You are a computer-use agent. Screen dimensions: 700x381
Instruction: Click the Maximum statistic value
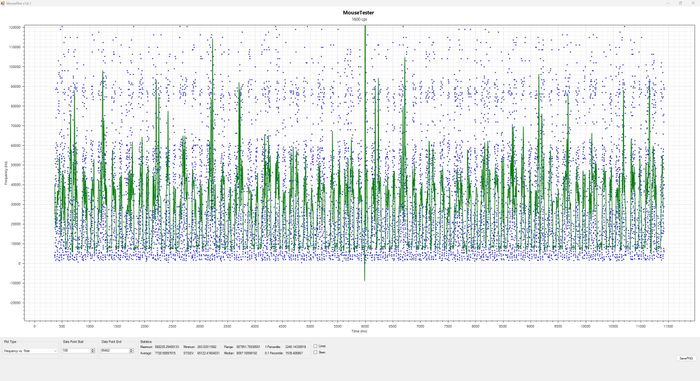point(167,347)
